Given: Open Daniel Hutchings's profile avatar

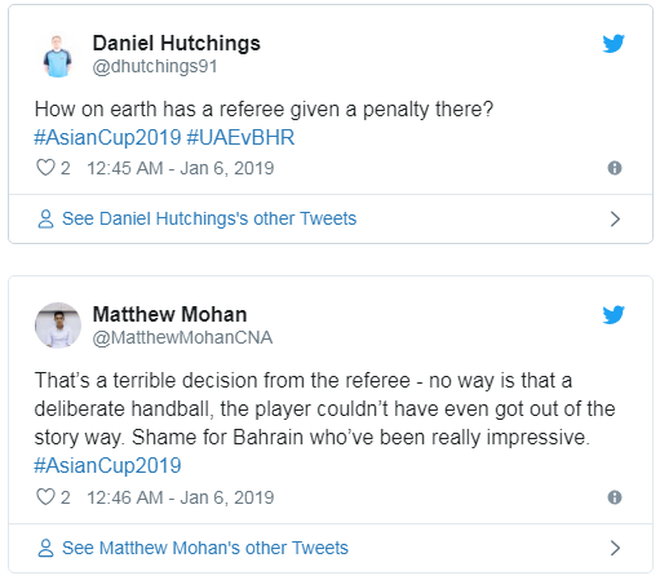Looking at the screenshot, I should pos(58,55).
